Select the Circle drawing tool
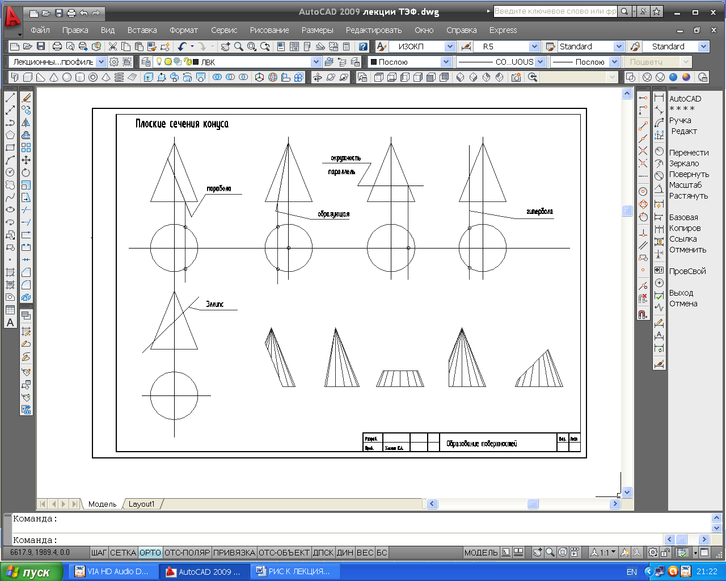Screen dimensions: 726x581 10,172
